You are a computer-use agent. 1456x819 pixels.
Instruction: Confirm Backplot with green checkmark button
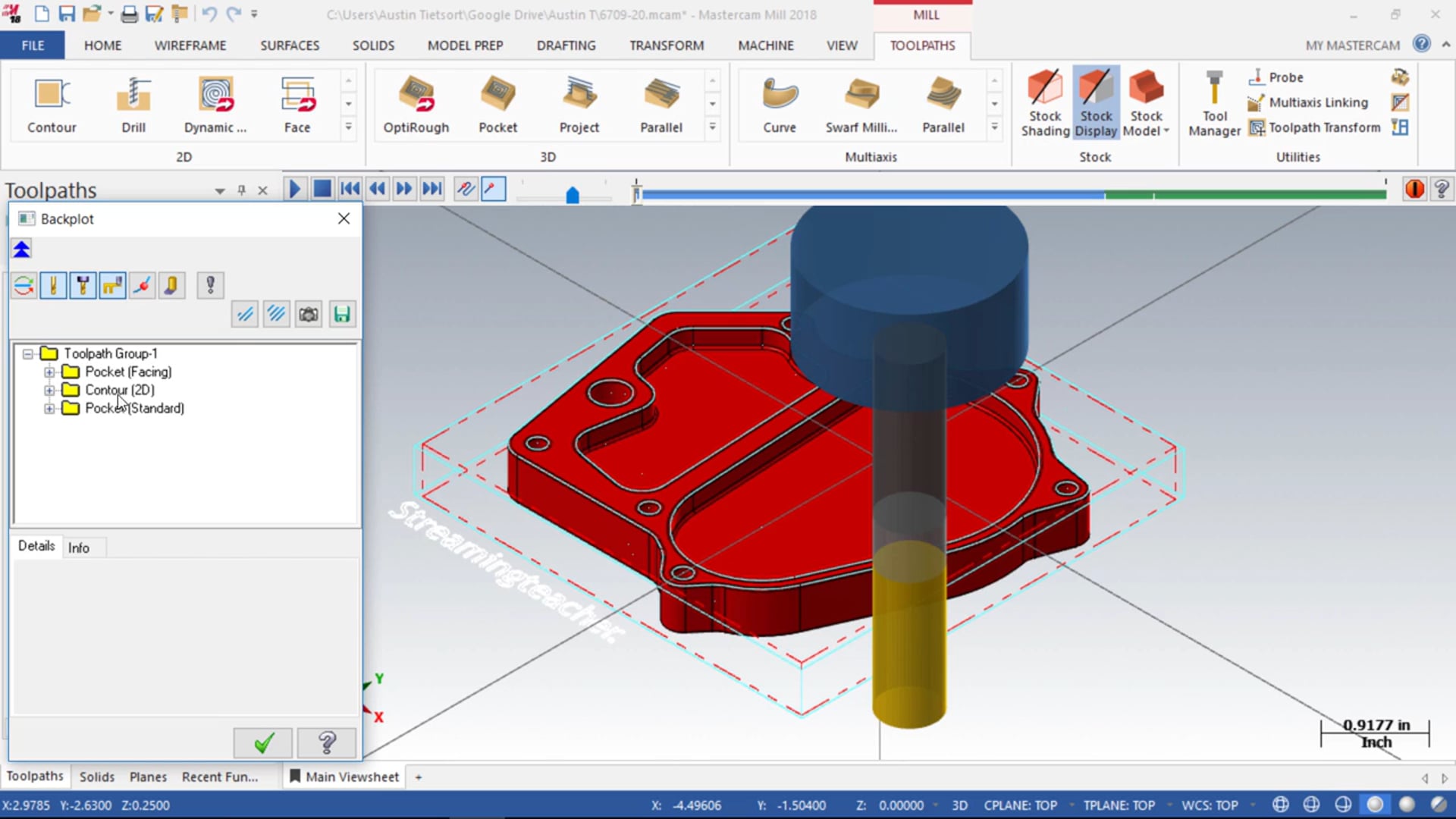[263, 743]
